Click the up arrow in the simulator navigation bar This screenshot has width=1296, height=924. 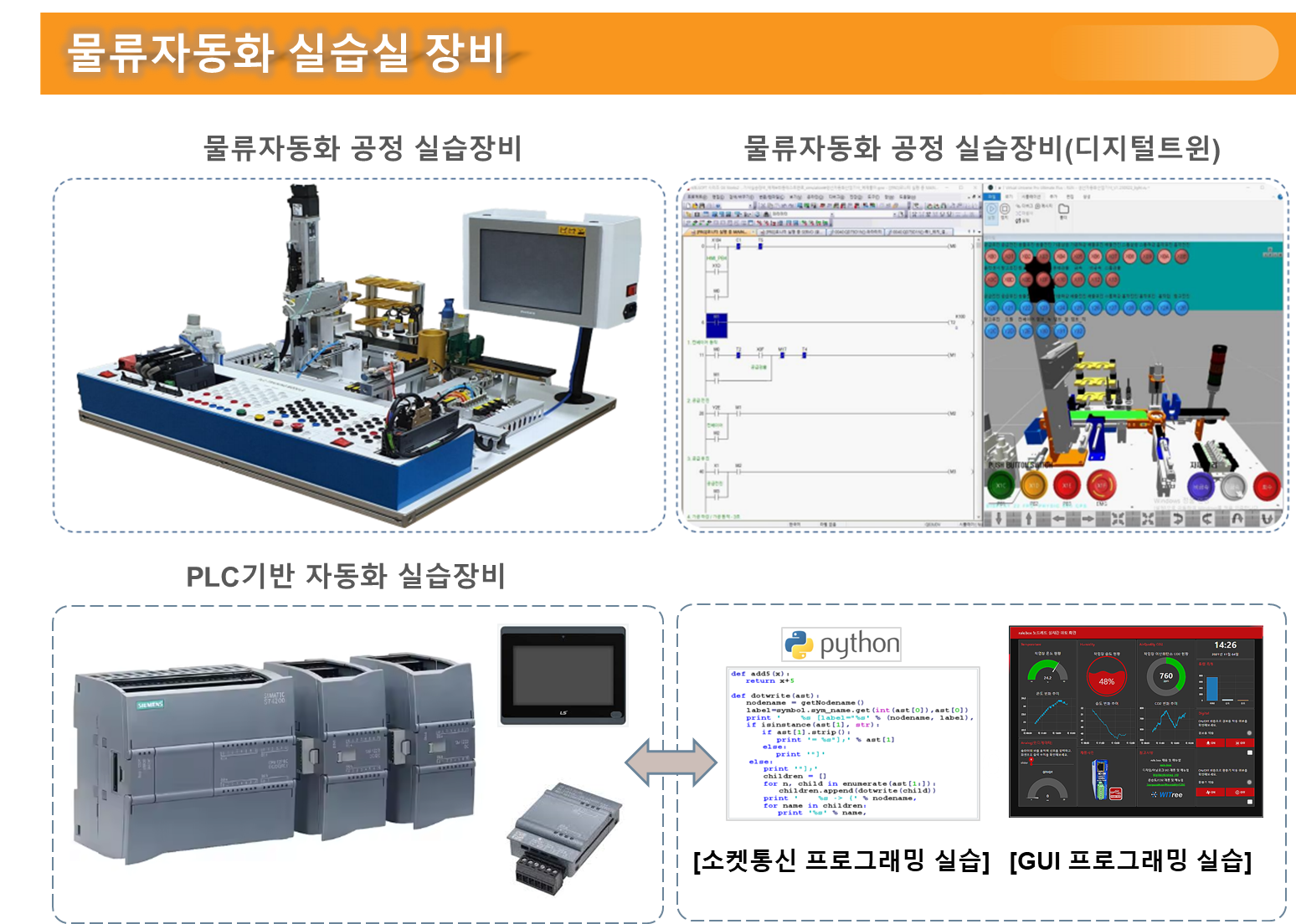click(x=1029, y=518)
